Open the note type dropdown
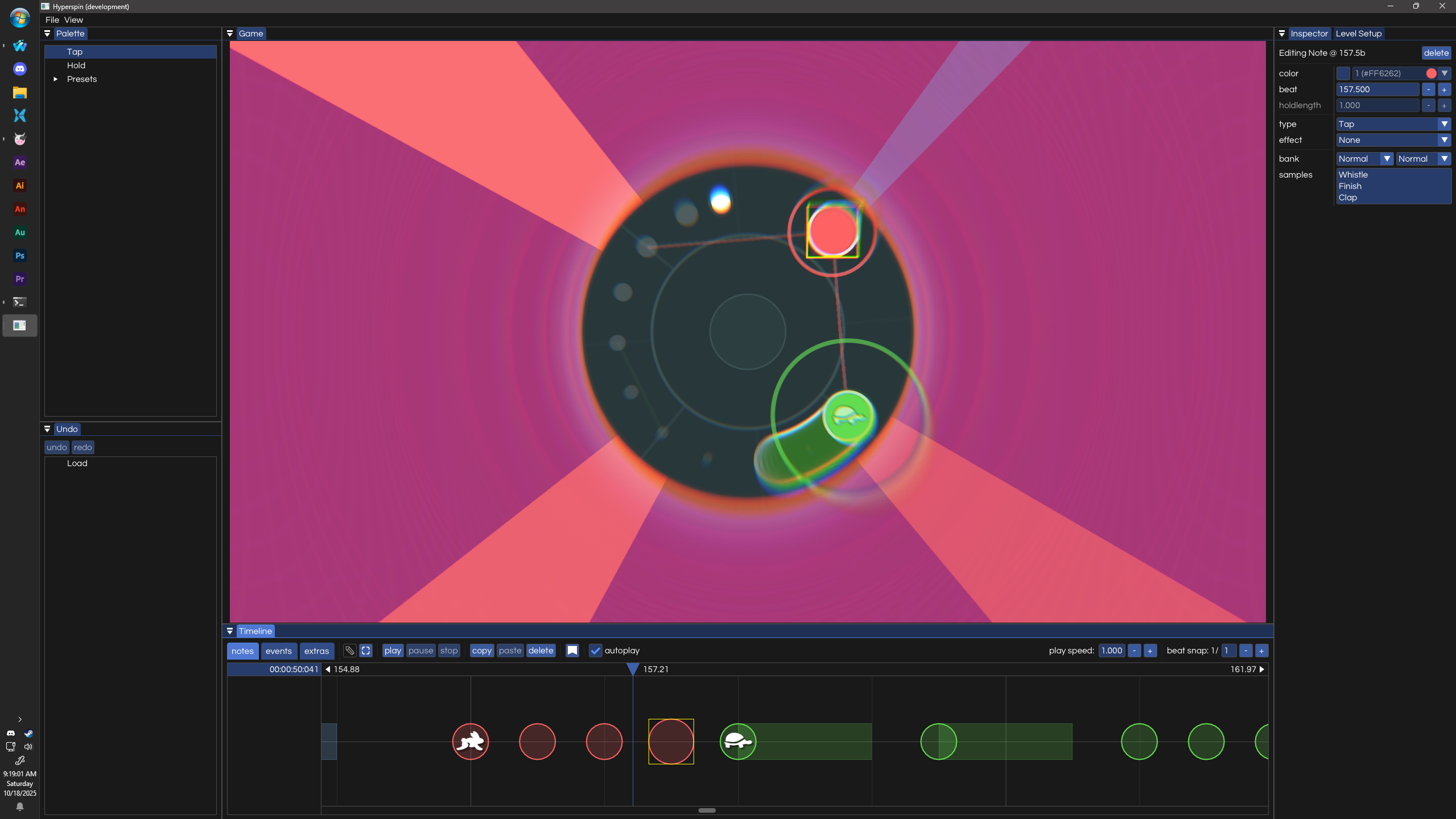The width and height of the screenshot is (1456, 819). pyautogui.click(x=1392, y=124)
